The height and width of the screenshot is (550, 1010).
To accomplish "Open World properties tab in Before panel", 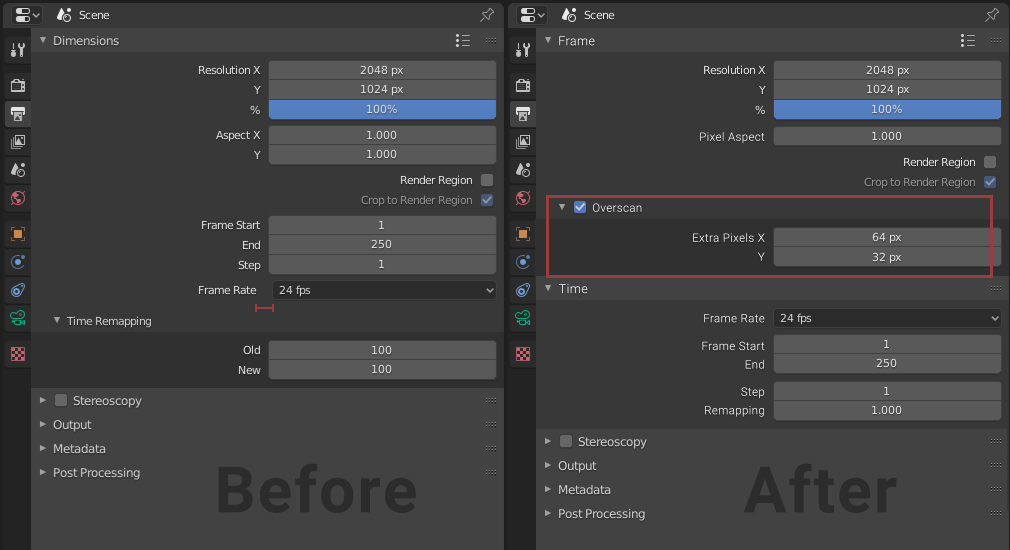I will pyautogui.click(x=18, y=198).
